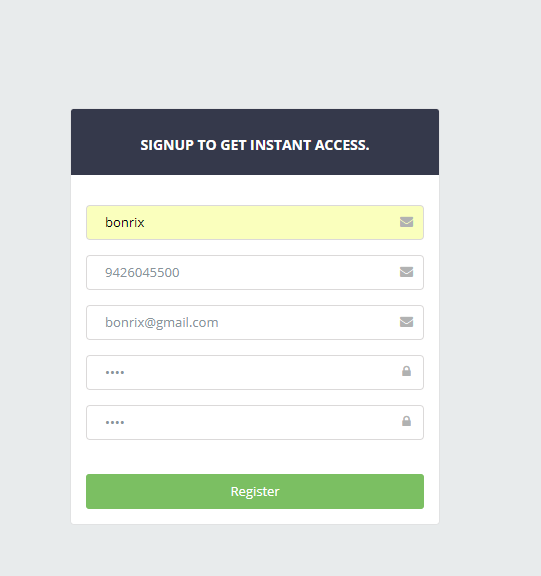The height and width of the screenshot is (576, 541).
Task: Focus the mobile number field 9426045500
Action: click(x=255, y=273)
